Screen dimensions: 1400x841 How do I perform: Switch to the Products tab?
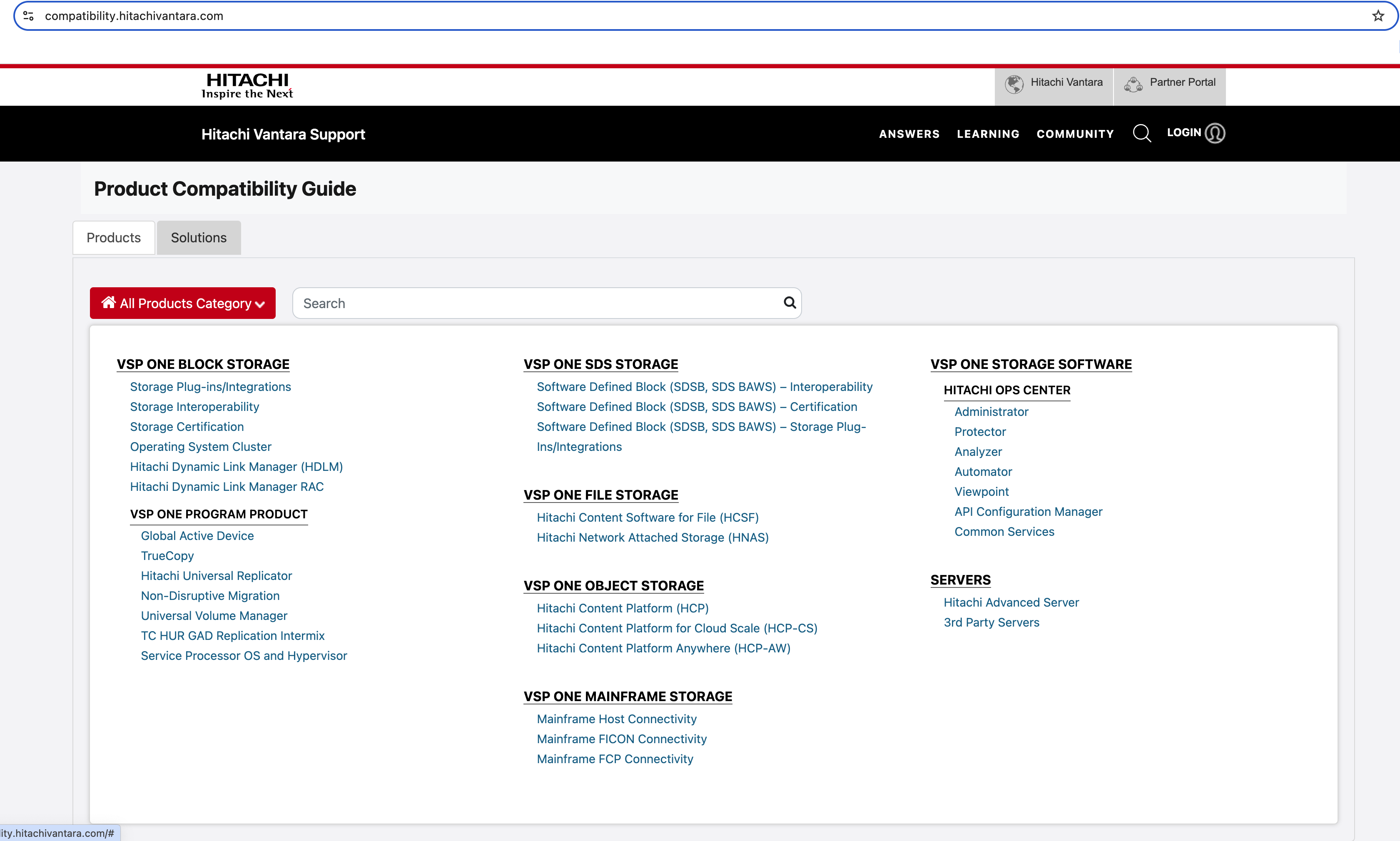[113, 237]
